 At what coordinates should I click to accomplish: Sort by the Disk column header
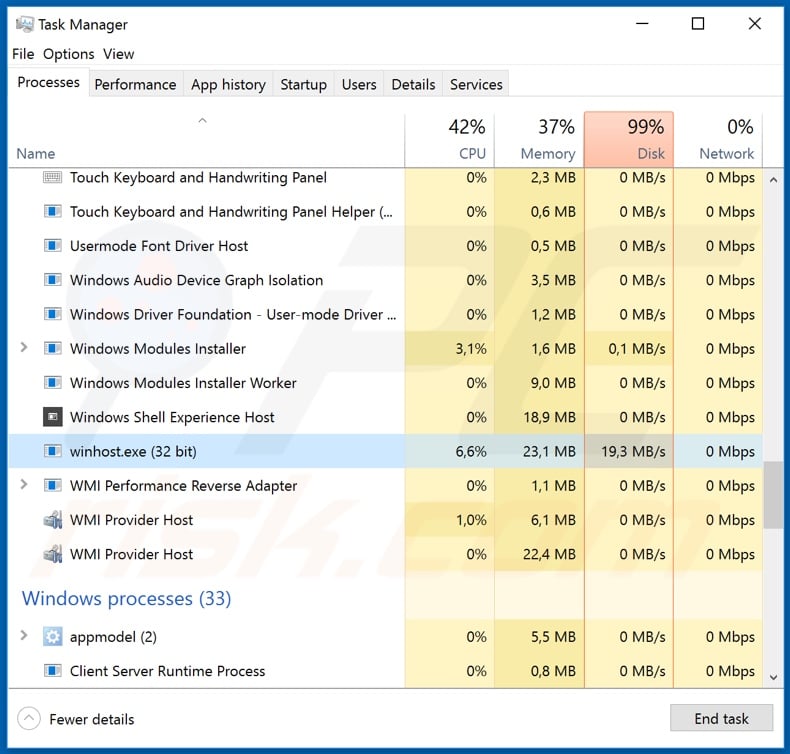click(x=629, y=140)
